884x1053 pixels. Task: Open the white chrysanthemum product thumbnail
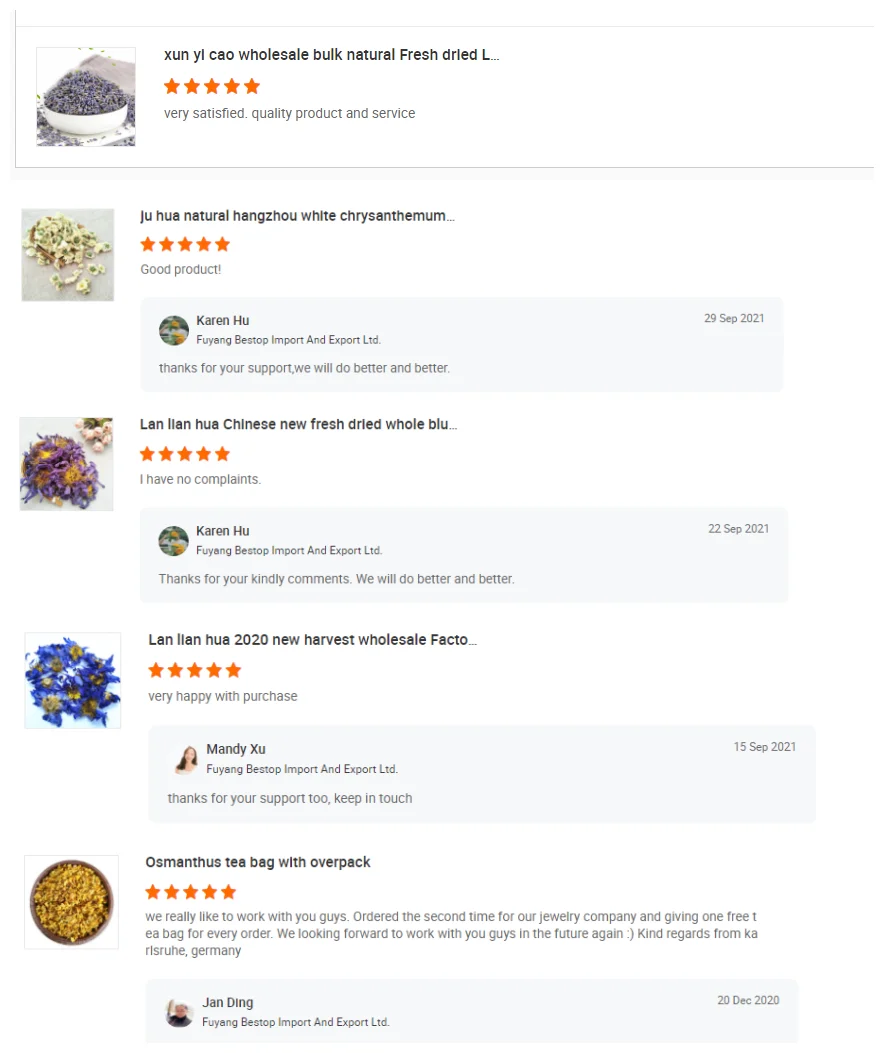(68, 255)
